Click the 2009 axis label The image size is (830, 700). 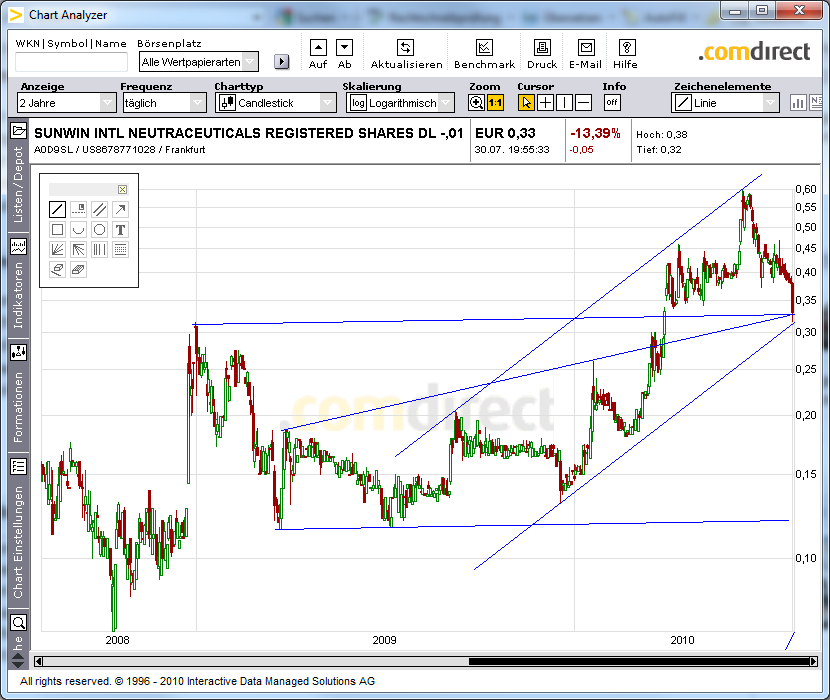point(384,640)
